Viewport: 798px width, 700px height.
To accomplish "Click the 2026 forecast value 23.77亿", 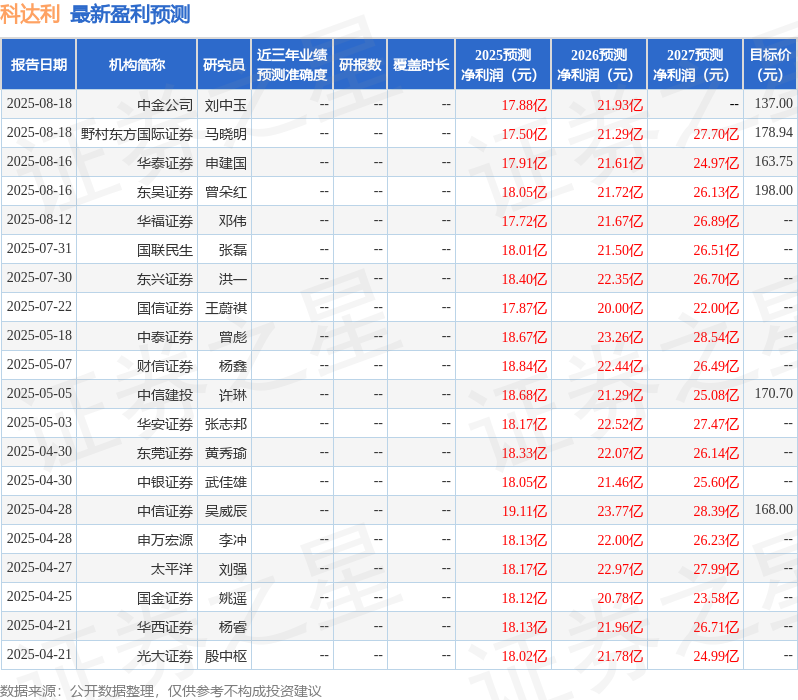I will click(620, 511).
